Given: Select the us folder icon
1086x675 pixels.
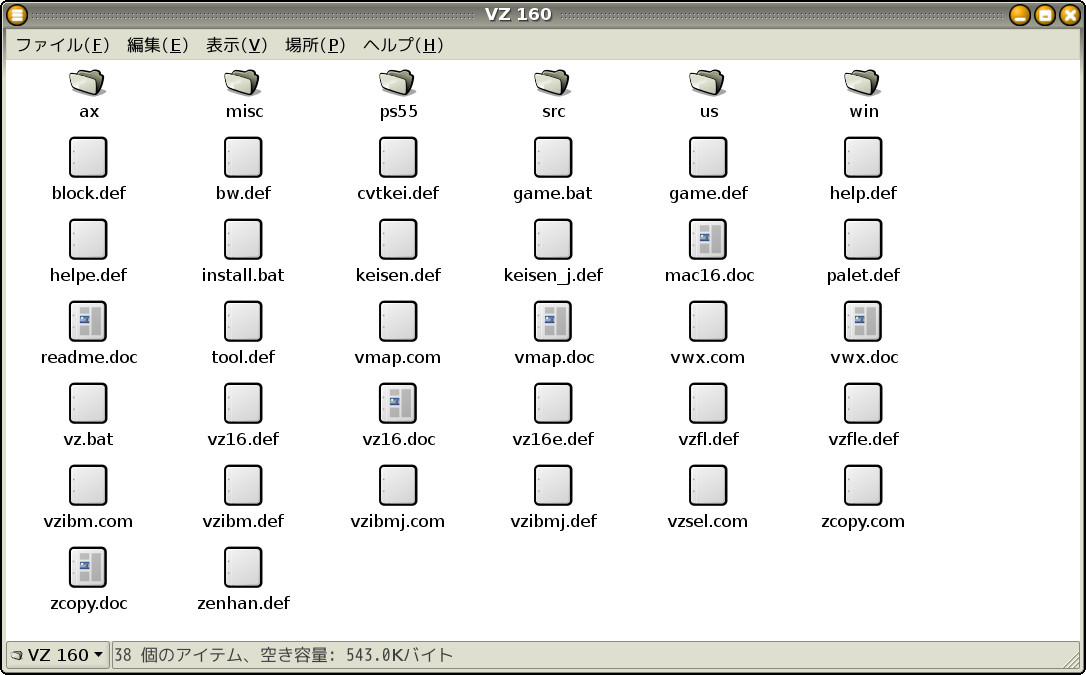Looking at the screenshot, I should click(708, 82).
